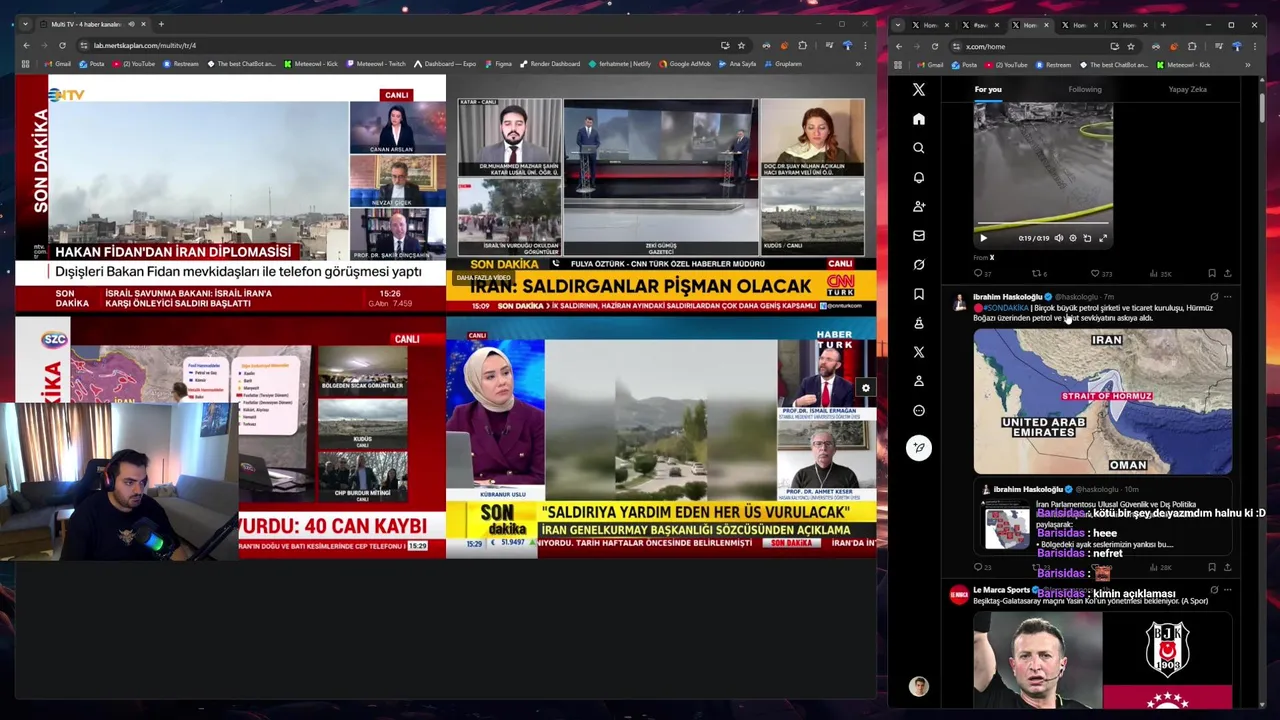Open X Home from sidebar
Image resolution: width=1280 pixels, height=720 pixels.
tap(918, 119)
